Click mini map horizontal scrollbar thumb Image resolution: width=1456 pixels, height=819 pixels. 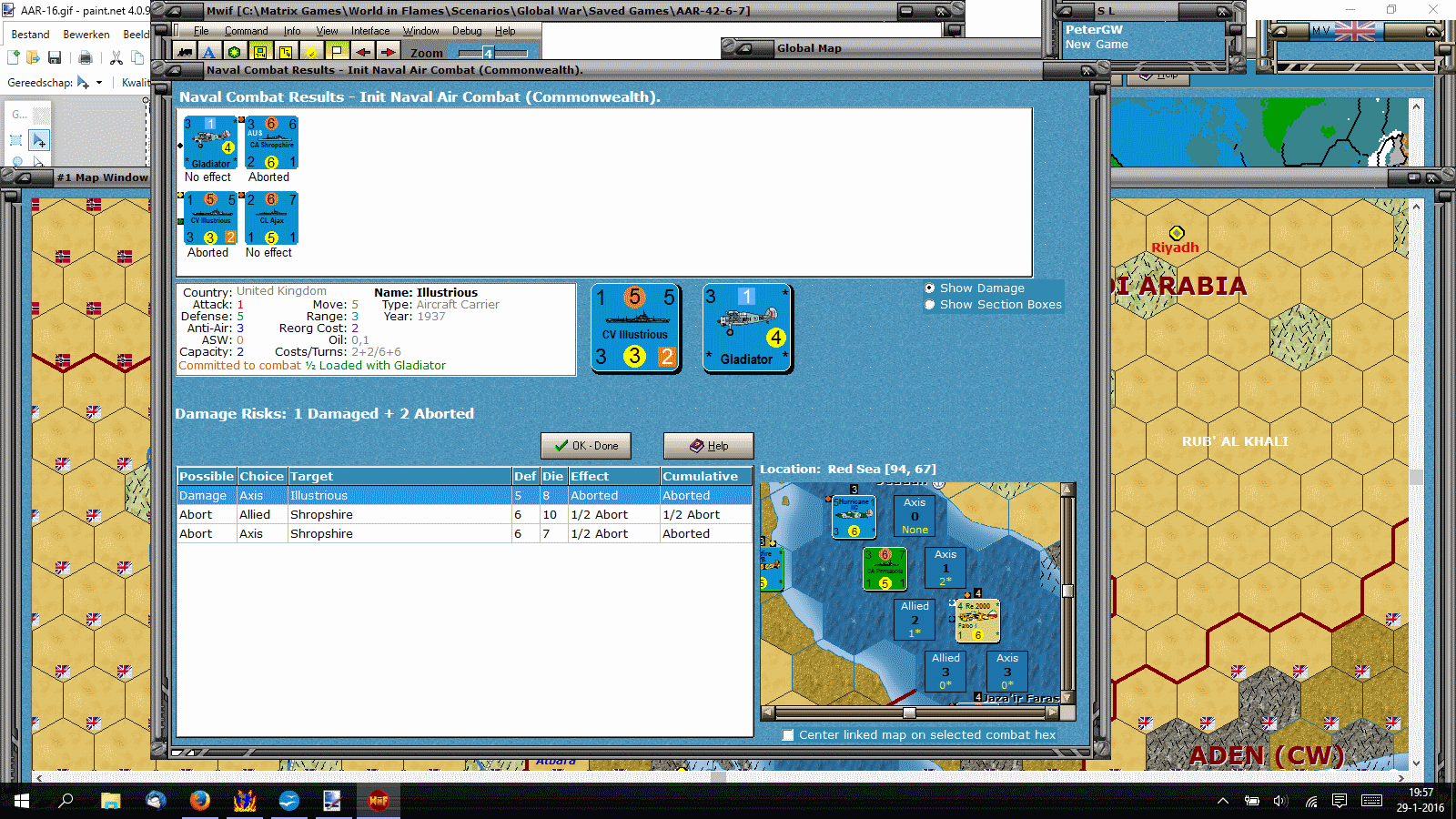[909, 713]
